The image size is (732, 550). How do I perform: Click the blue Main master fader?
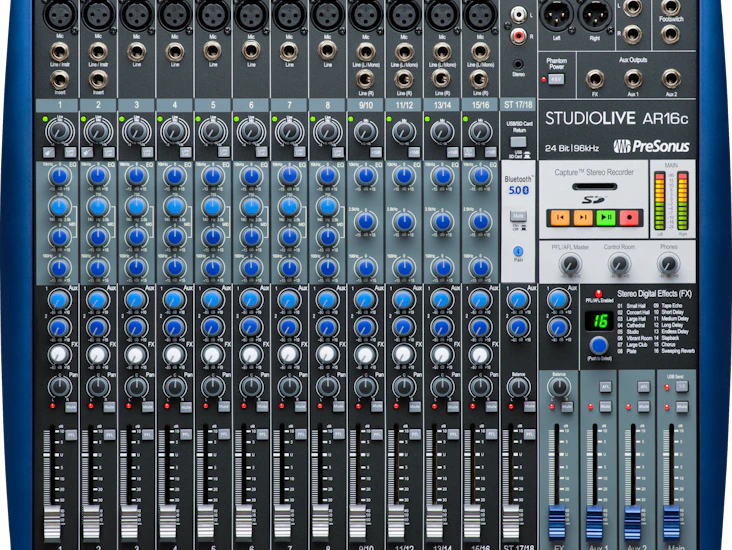coord(671,522)
